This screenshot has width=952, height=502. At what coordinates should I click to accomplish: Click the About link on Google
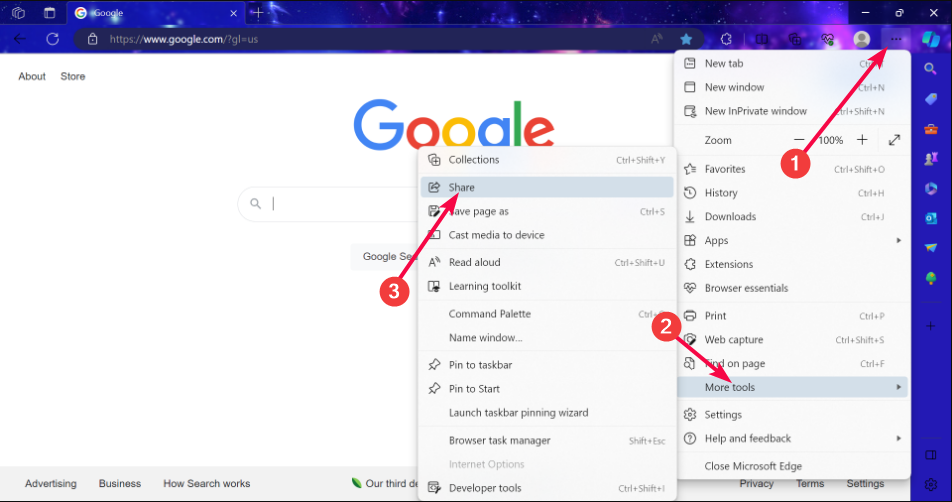point(32,76)
